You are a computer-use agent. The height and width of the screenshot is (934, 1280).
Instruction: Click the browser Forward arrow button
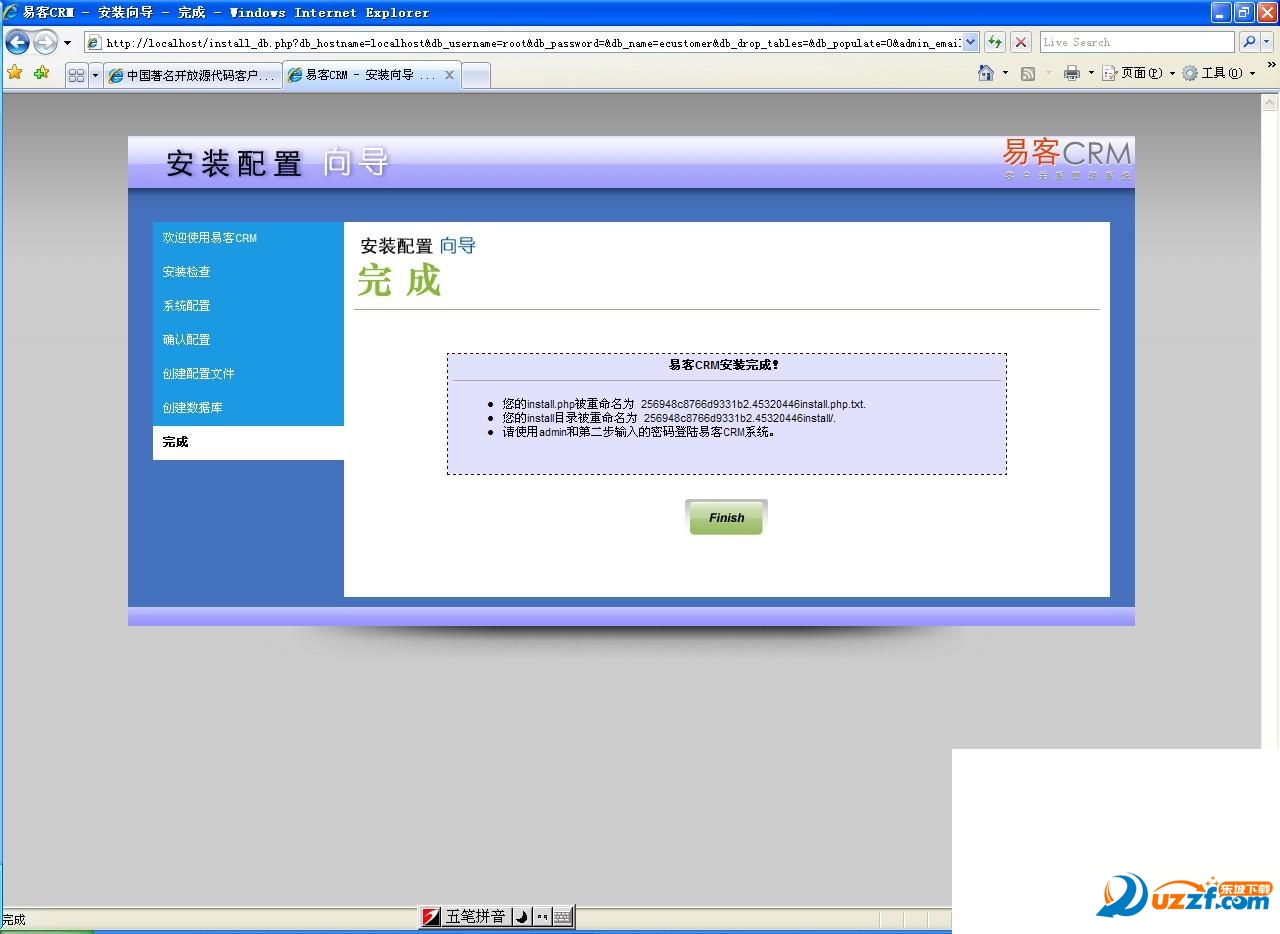45,42
